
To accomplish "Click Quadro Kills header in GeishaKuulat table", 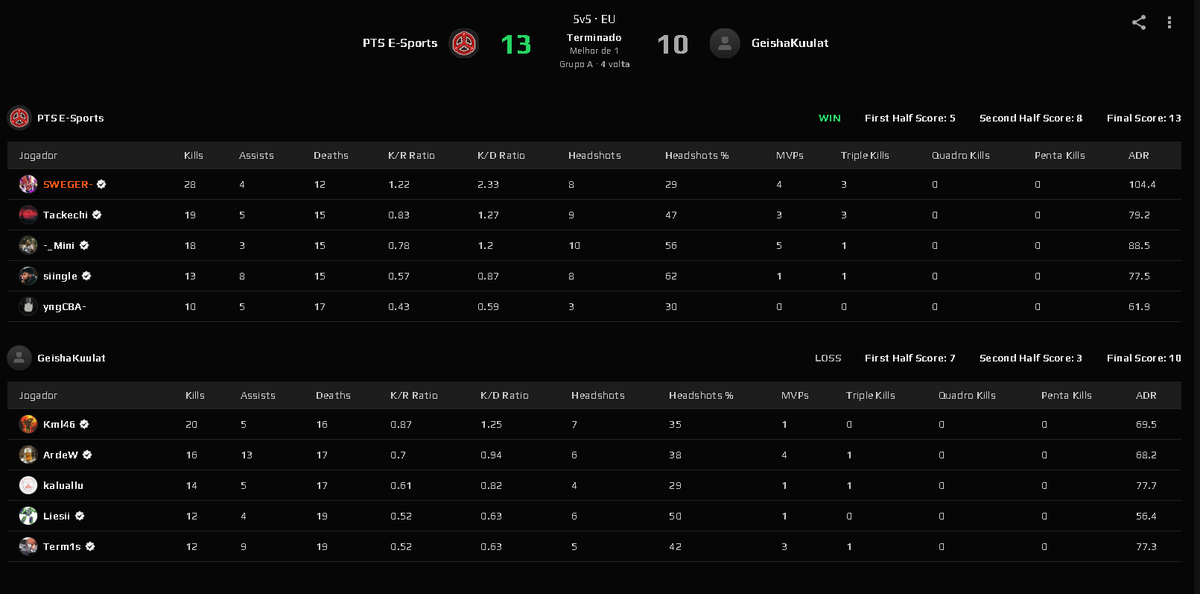I will pos(967,396).
